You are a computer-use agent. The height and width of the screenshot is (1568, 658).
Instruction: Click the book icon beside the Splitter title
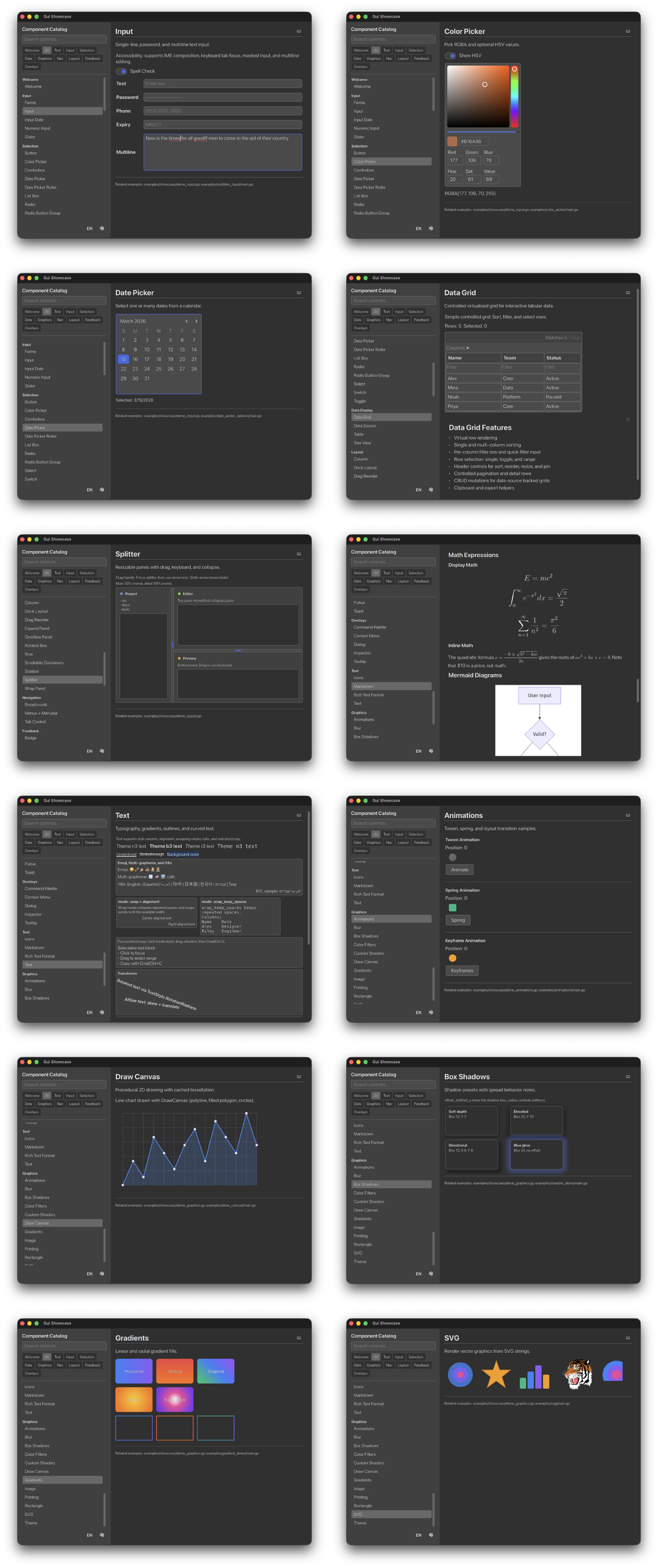tap(299, 554)
